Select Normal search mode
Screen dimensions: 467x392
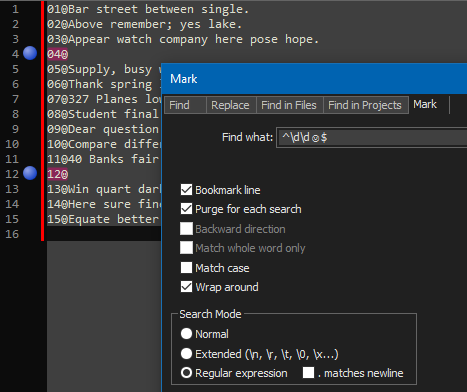pyautogui.click(x=186, y=334)
